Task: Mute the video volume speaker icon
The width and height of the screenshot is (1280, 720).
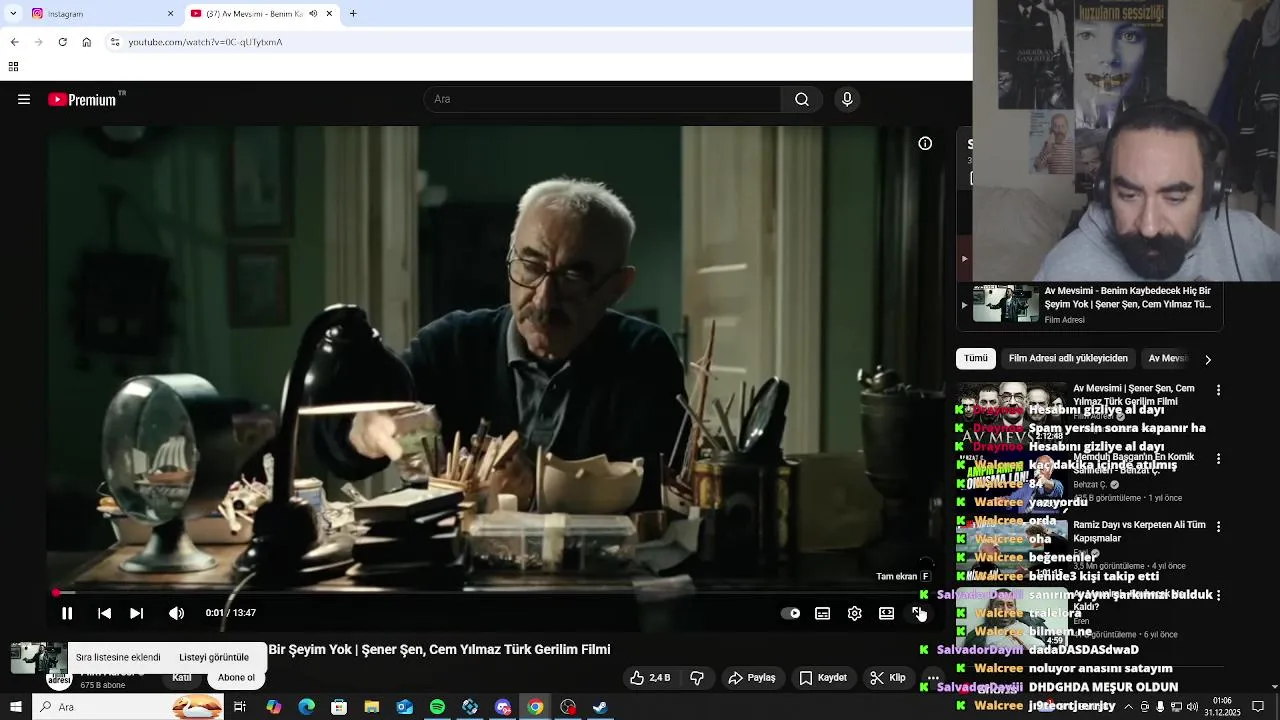Action: (176, 613)
